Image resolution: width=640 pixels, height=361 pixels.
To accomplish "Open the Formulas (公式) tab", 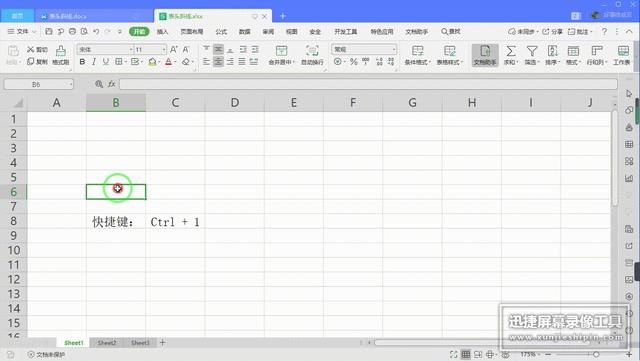I will tap(221, 31).
